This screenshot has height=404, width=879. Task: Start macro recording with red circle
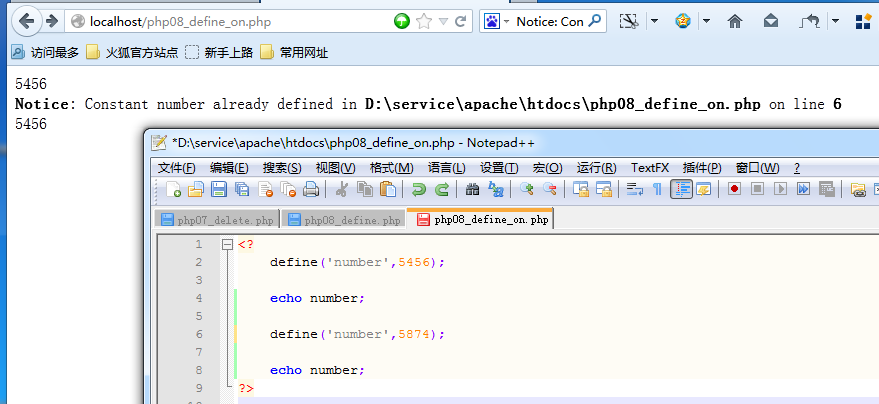pos(734,189)
